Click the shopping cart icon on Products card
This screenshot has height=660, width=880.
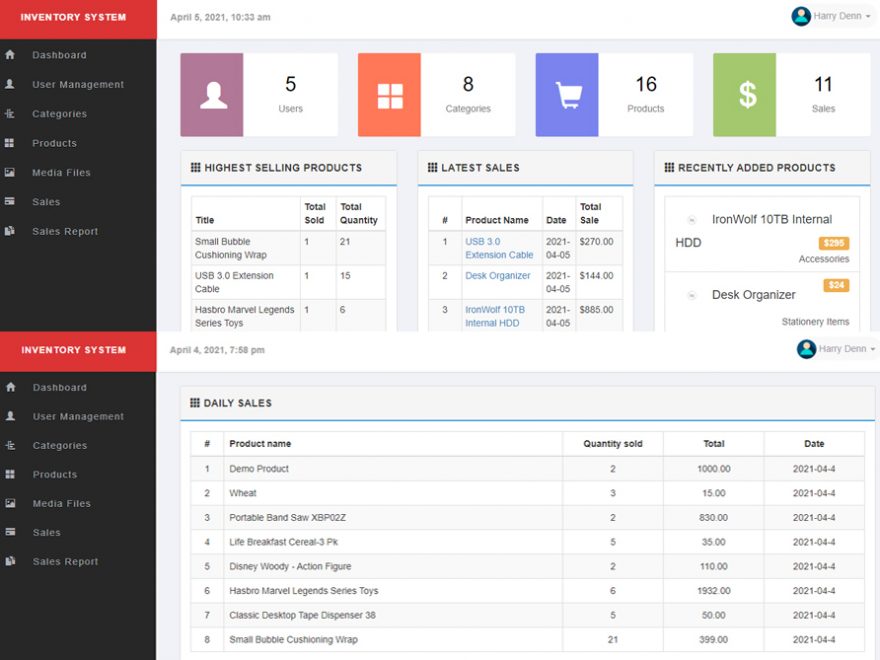point(567,93)
